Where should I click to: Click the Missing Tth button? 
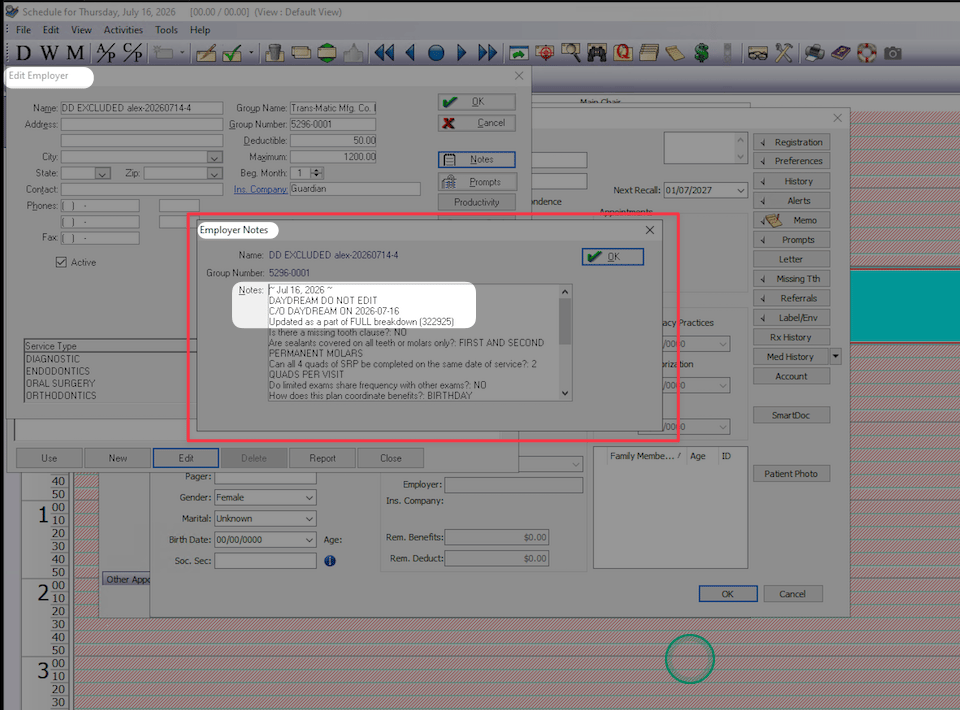[792, 278]
